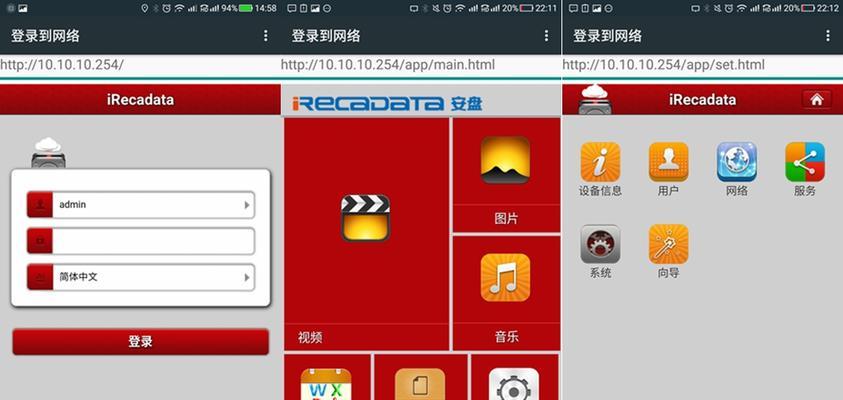Tap the 音乐 label
Image resolution: width=843 pixels, height=400 pixels.
pos(506,337)
